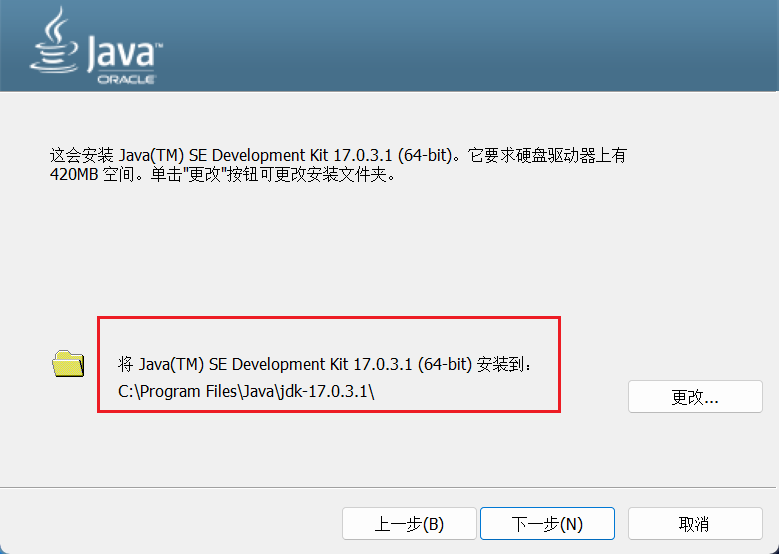The width and height of the screenshot is (779, 554).
Task: Cancel the installation with 取消
Action: coord(694,524)
